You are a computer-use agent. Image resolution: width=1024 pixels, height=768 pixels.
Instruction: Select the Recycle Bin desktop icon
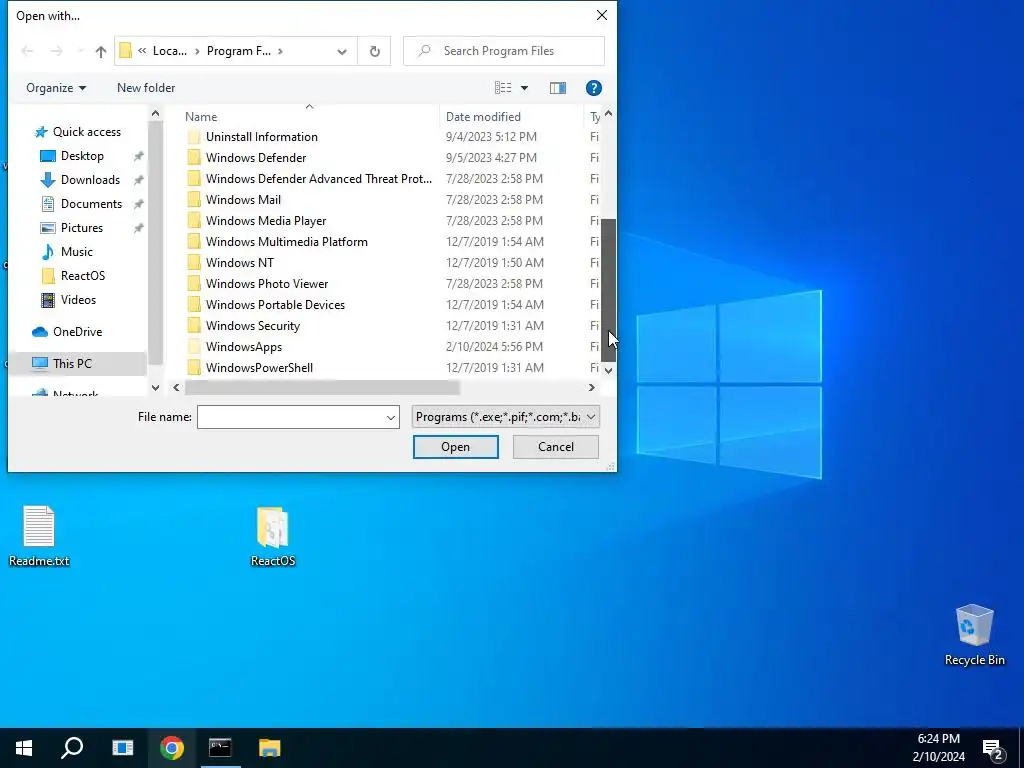(974, 635)
